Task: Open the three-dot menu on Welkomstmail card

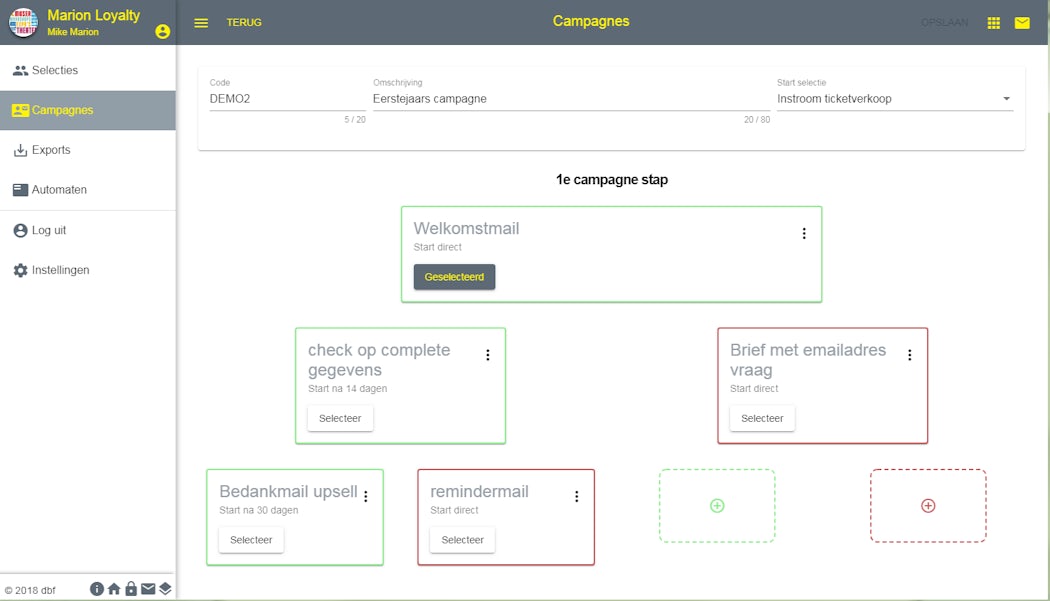Action: tap(804, 234)
